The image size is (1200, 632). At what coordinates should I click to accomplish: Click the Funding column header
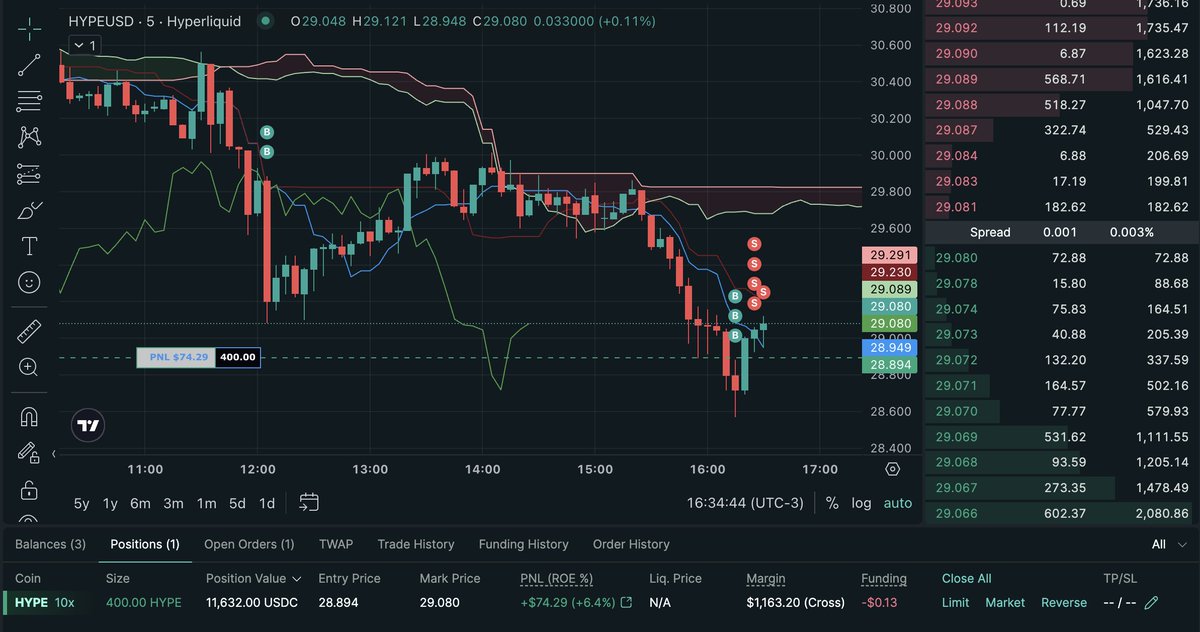pyautogui.click(x=884, y=578)
